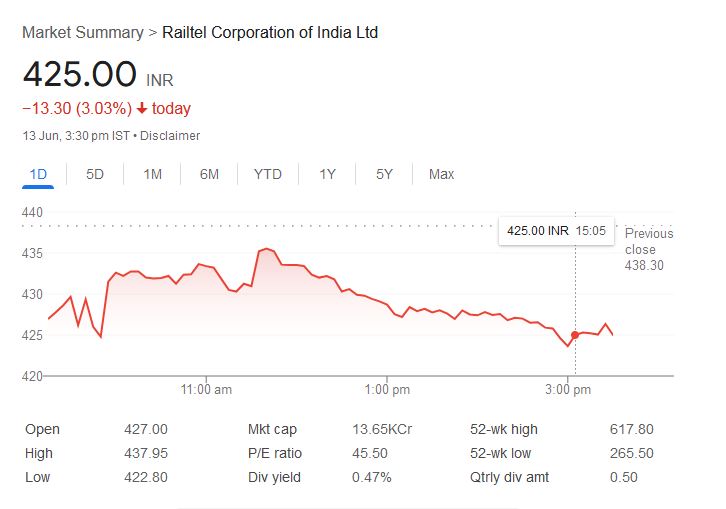
Task: Click the 52-wk high value 617.80
Action: pyautogui.click(x=631, y=429)
